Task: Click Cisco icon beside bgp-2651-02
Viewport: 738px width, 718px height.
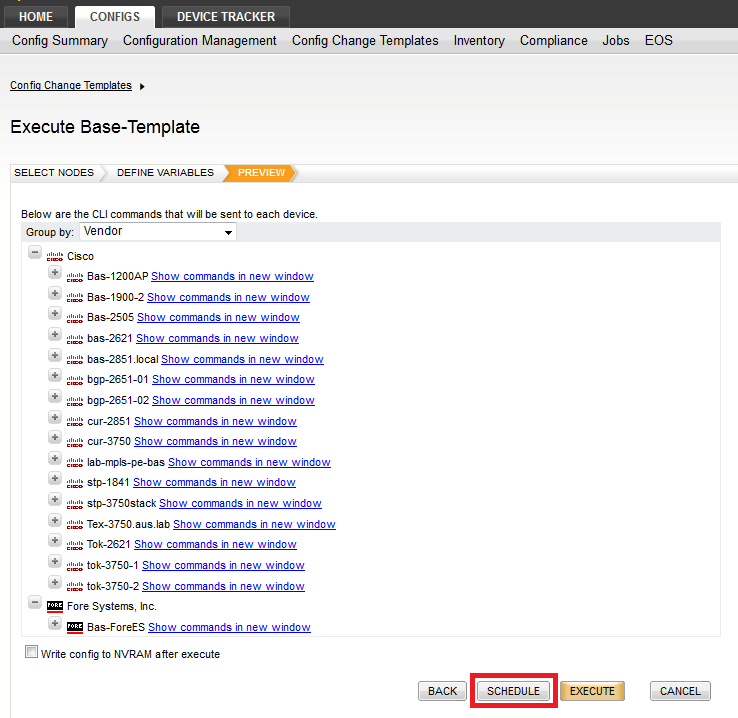Action: (74, 401)
